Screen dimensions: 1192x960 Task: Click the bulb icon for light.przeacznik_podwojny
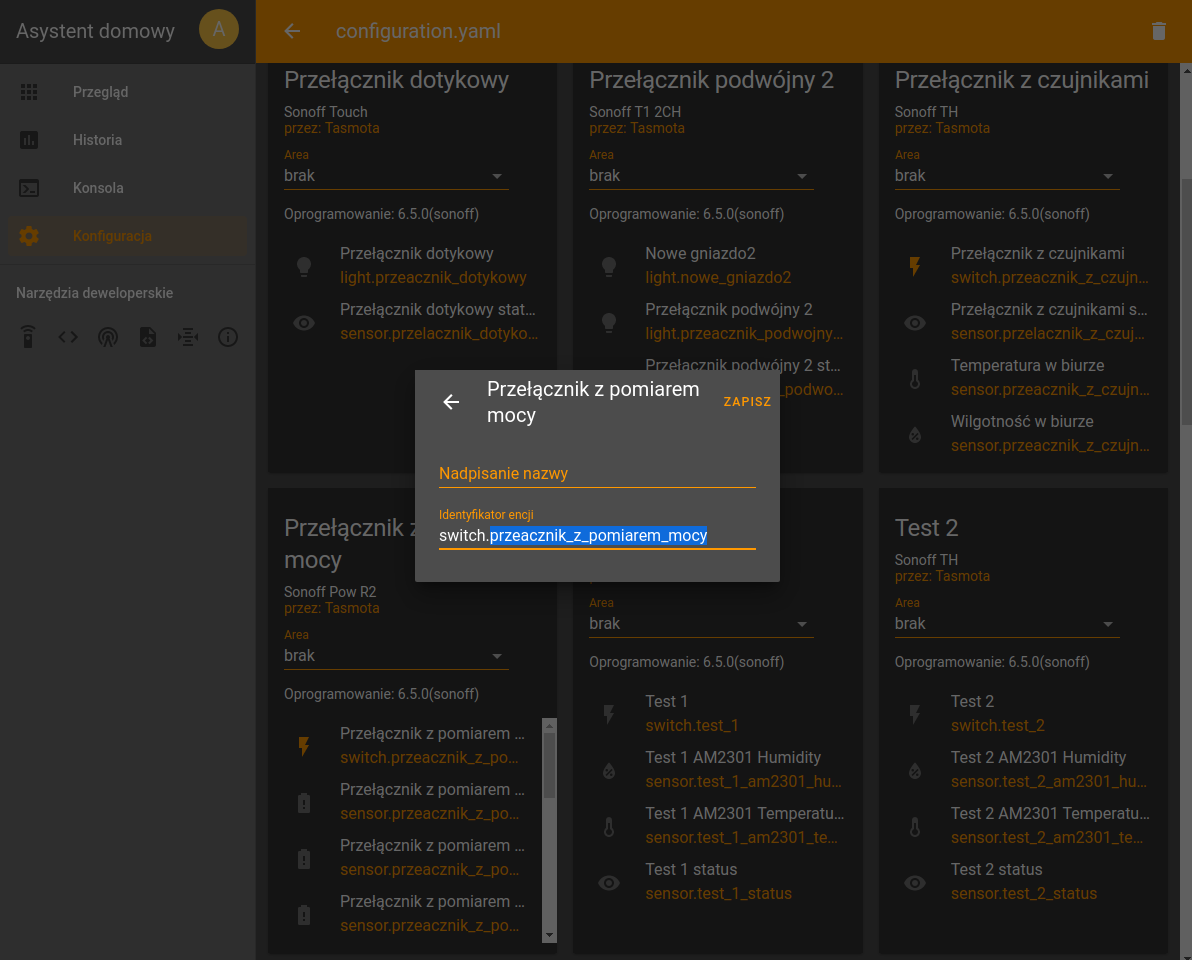click(x=609, y=322)
